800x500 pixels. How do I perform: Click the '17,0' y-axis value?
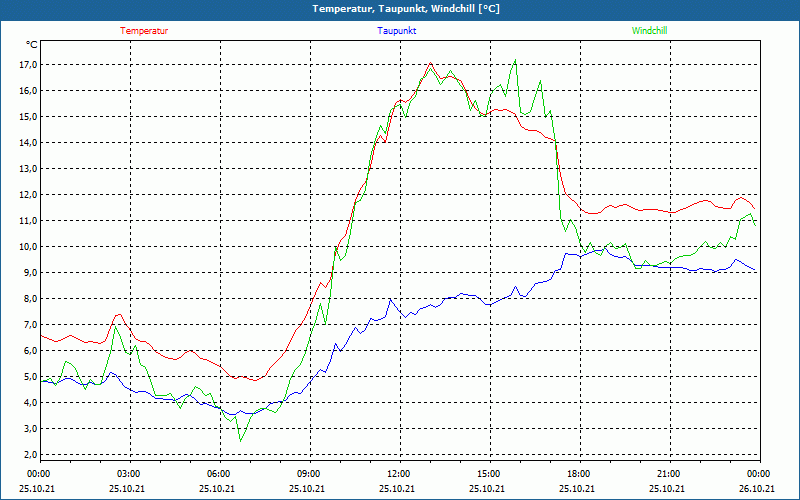(28, 65)
